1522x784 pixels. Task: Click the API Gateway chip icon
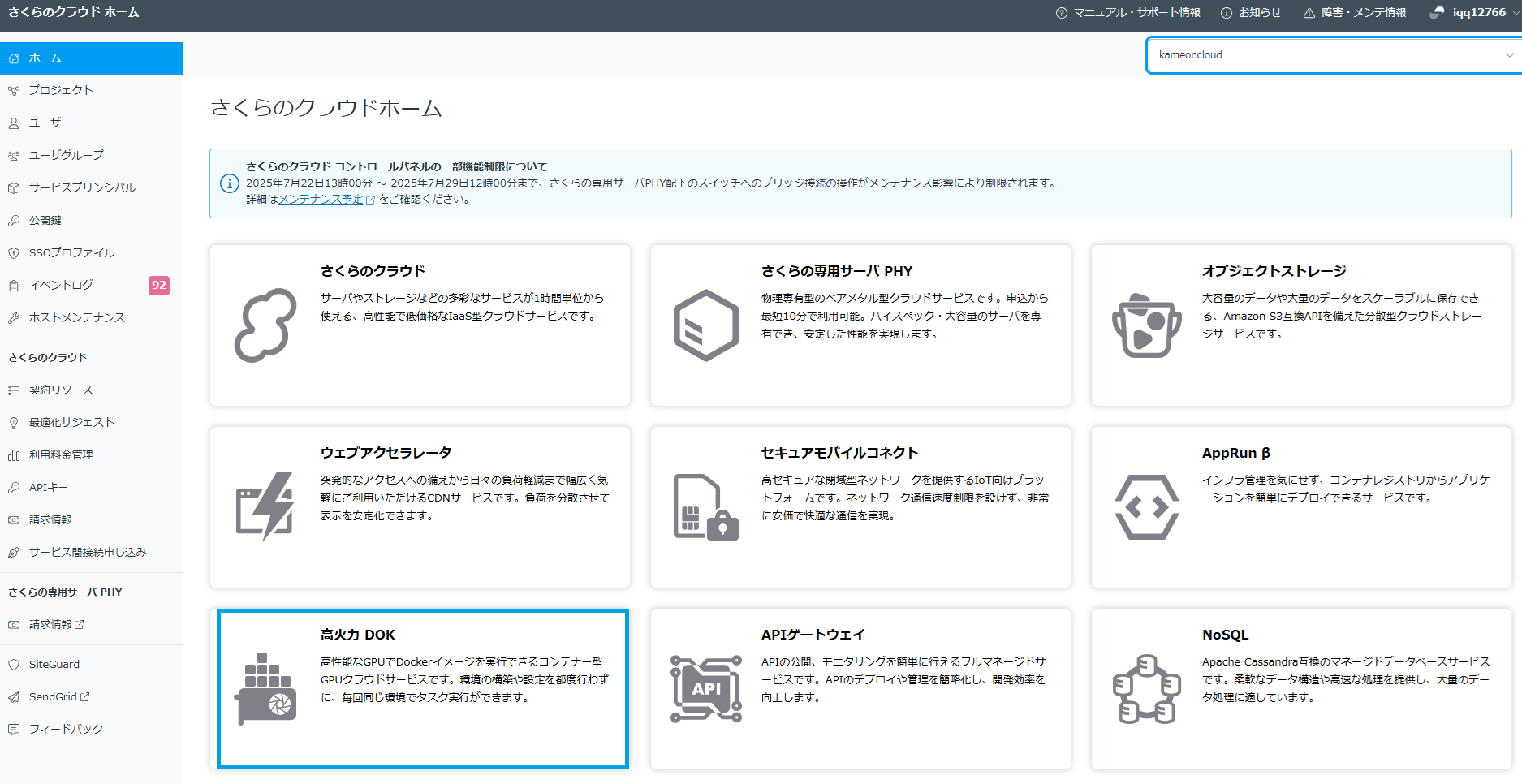coord(706,689)
